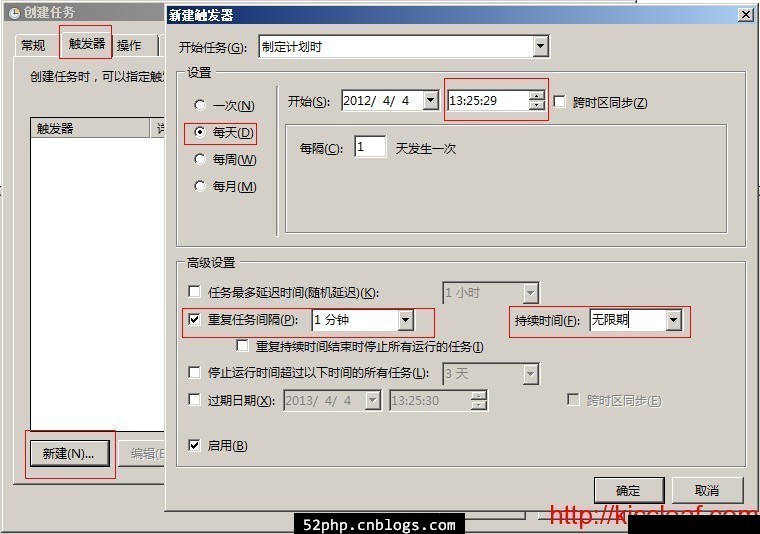Click the 每隔 days input field

[x=369, y=148]
